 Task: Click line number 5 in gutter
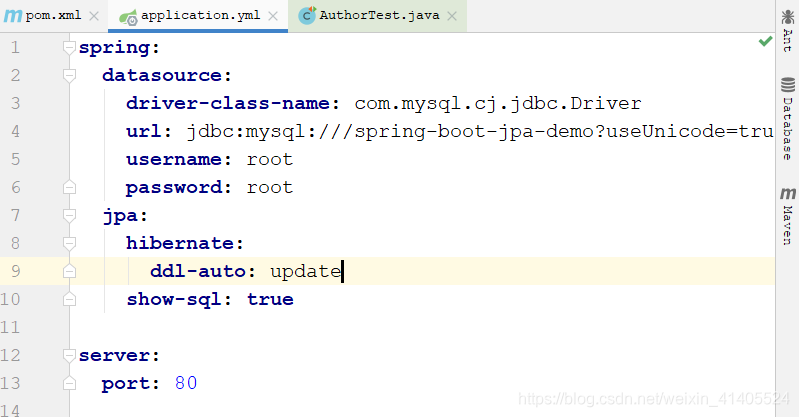pyautogui.click(x=15, y=160)
